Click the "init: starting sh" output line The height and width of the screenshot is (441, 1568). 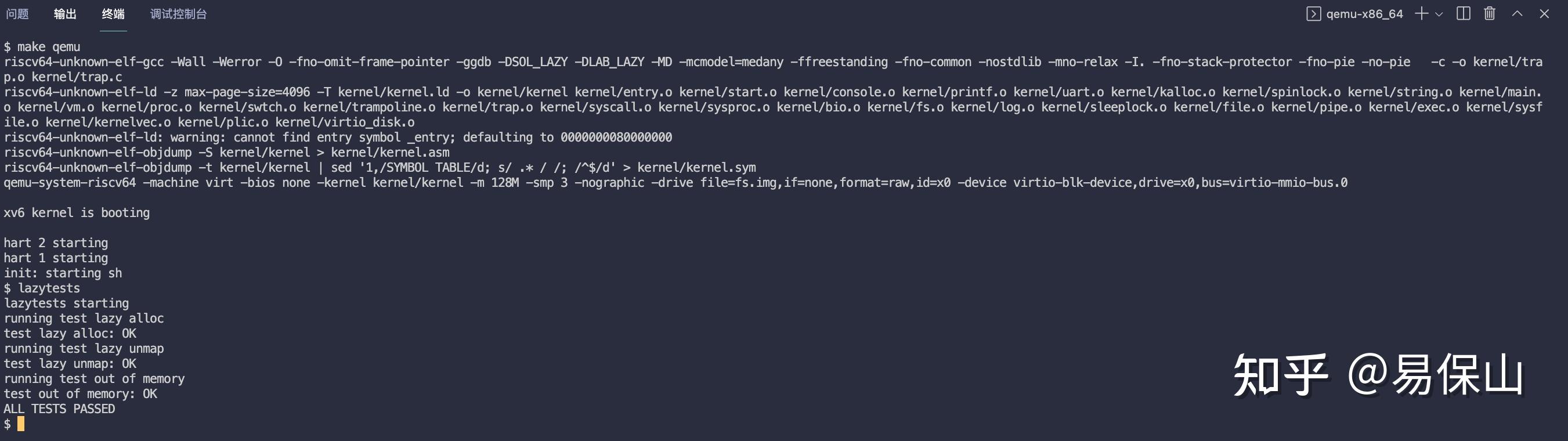coord(63,273)
